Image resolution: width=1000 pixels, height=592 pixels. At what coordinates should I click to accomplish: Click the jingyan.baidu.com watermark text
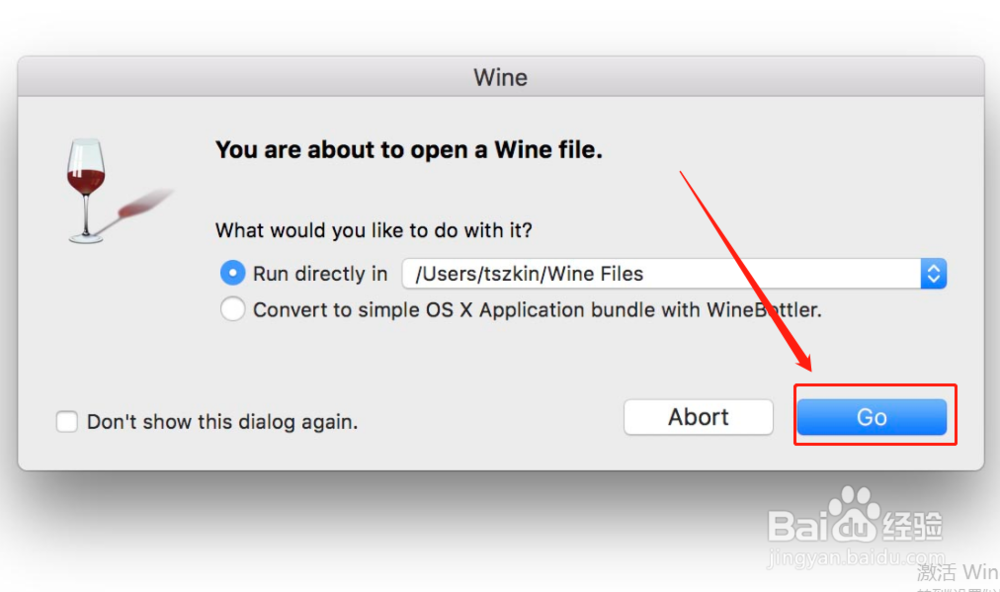[x=856, y=558]
